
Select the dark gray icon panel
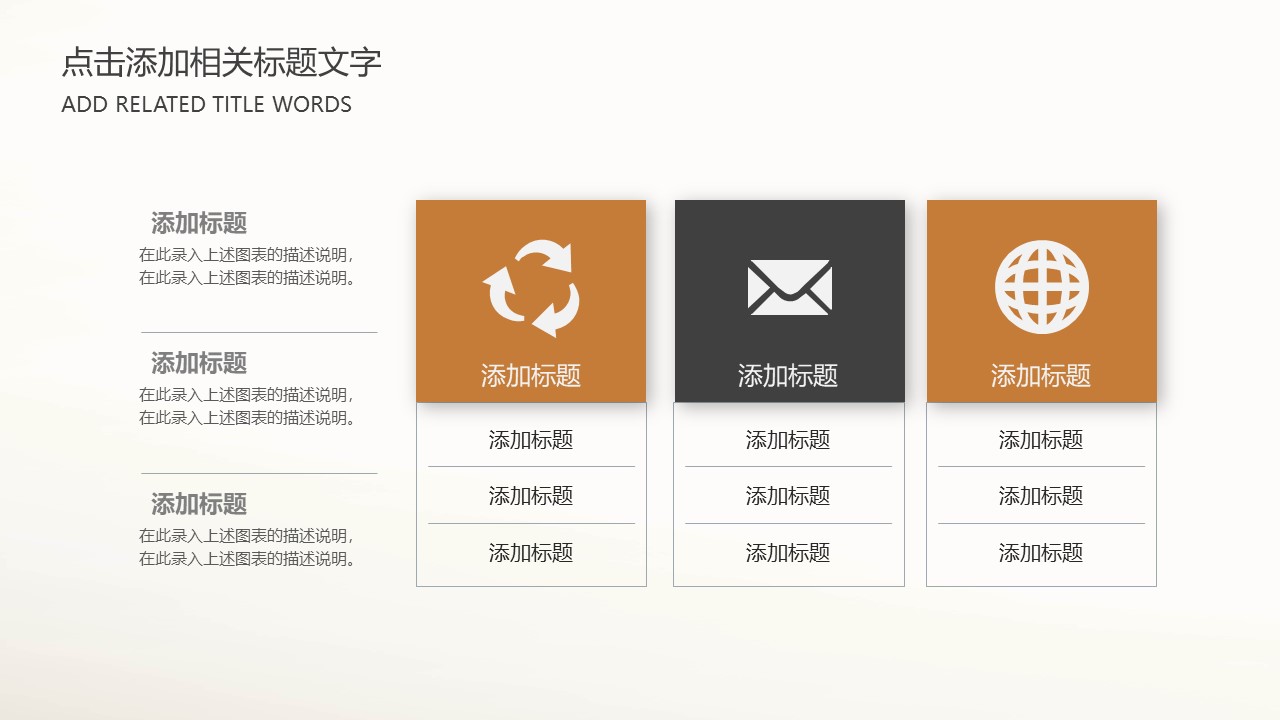[790, 300]
